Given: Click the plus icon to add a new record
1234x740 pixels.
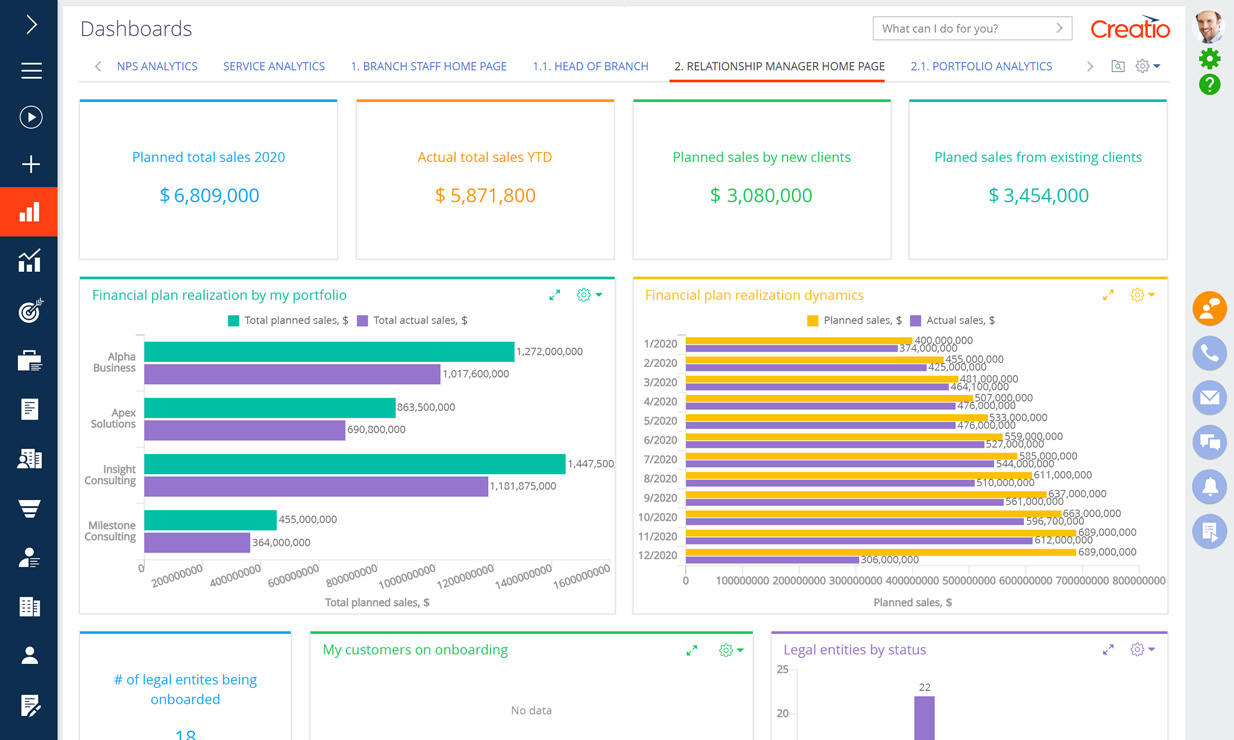Looking at the screenshot, I should (29, 164).
